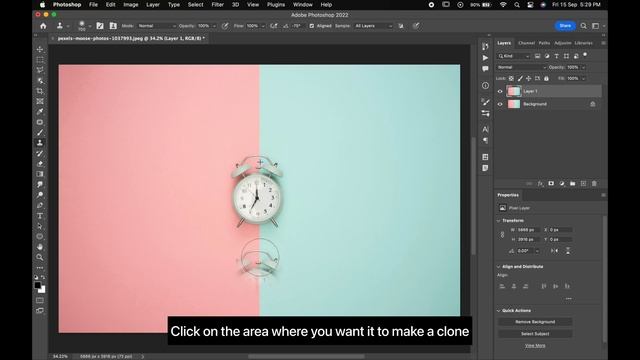Switch to the Paths tab

(x=544, y=43)
